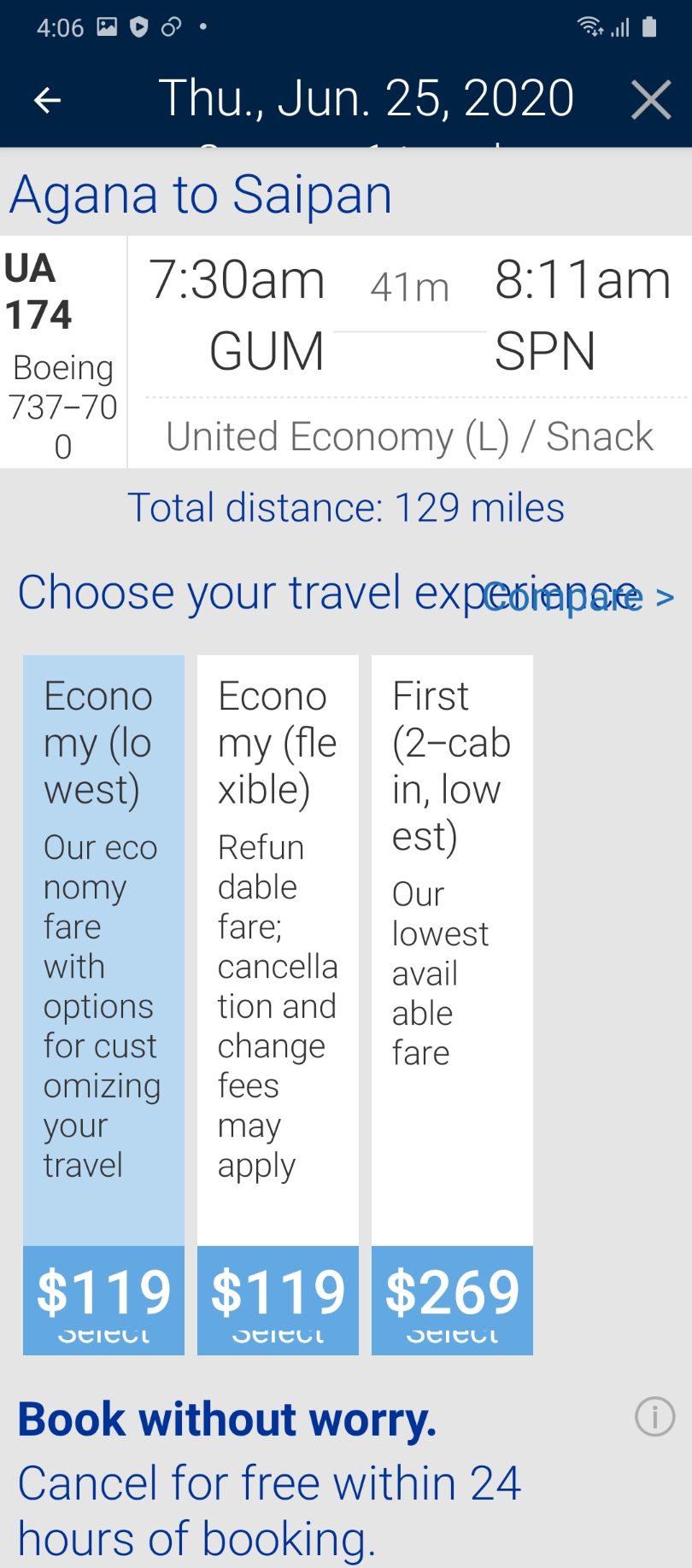This screenshot has width=692, height=1568.
Task: Tap the Wi-Fi status icon
Action: (x=589, y=26)
